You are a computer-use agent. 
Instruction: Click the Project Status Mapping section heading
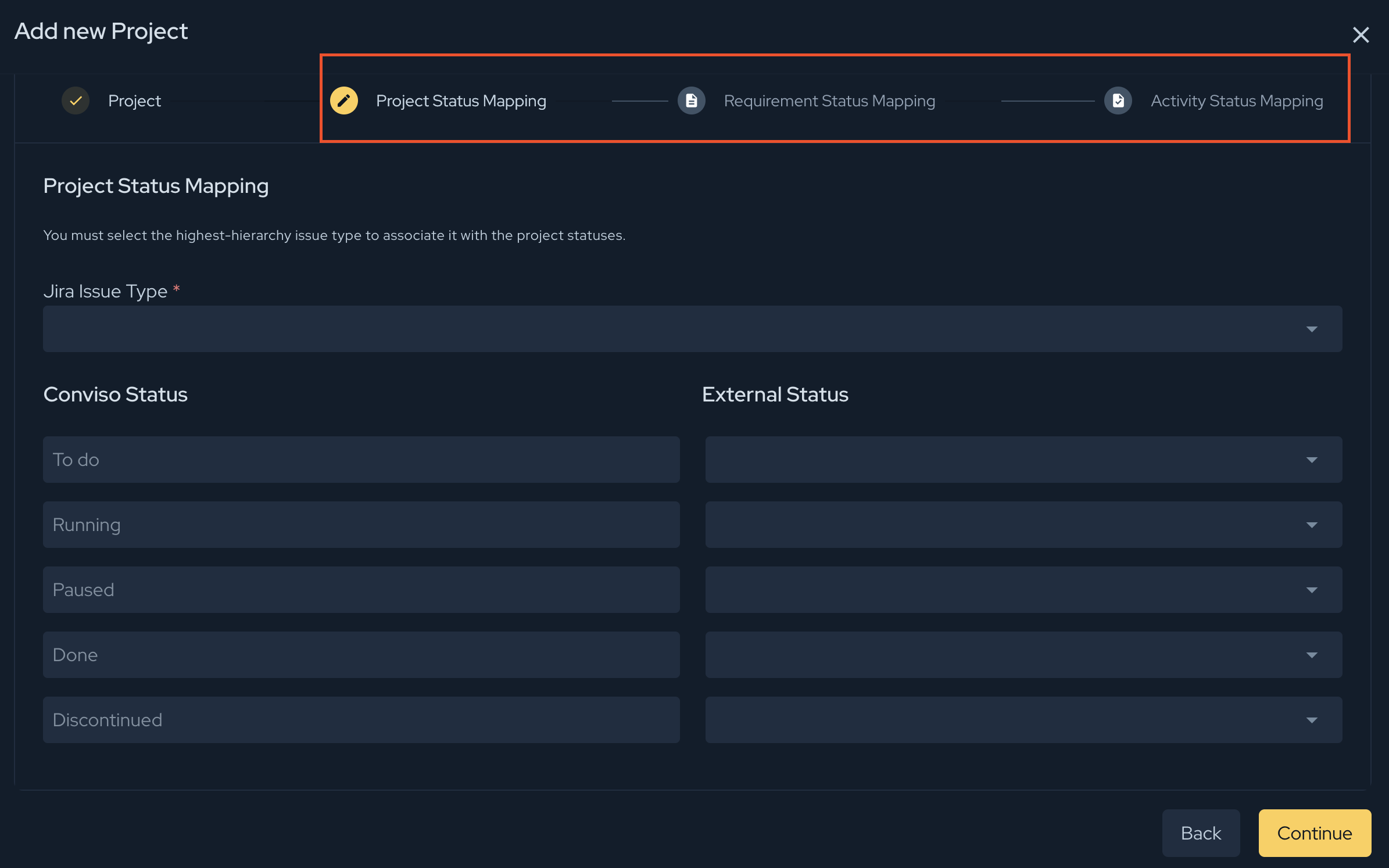click(x=156, y=186)
